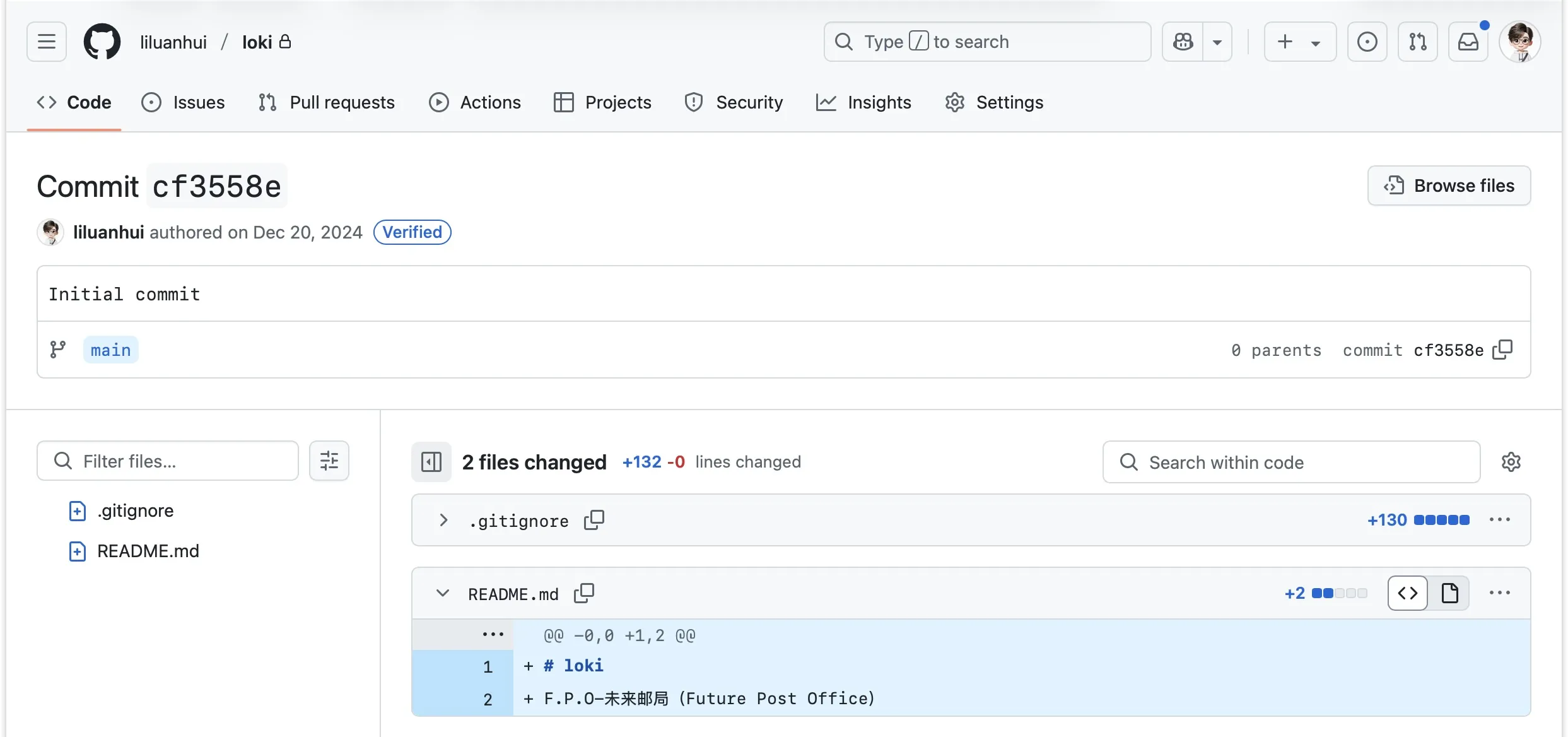This screenshot has width=1568, height=737.
Task: Click the .gitignore diffstat blocks bar
Action: coord(1441,520)
